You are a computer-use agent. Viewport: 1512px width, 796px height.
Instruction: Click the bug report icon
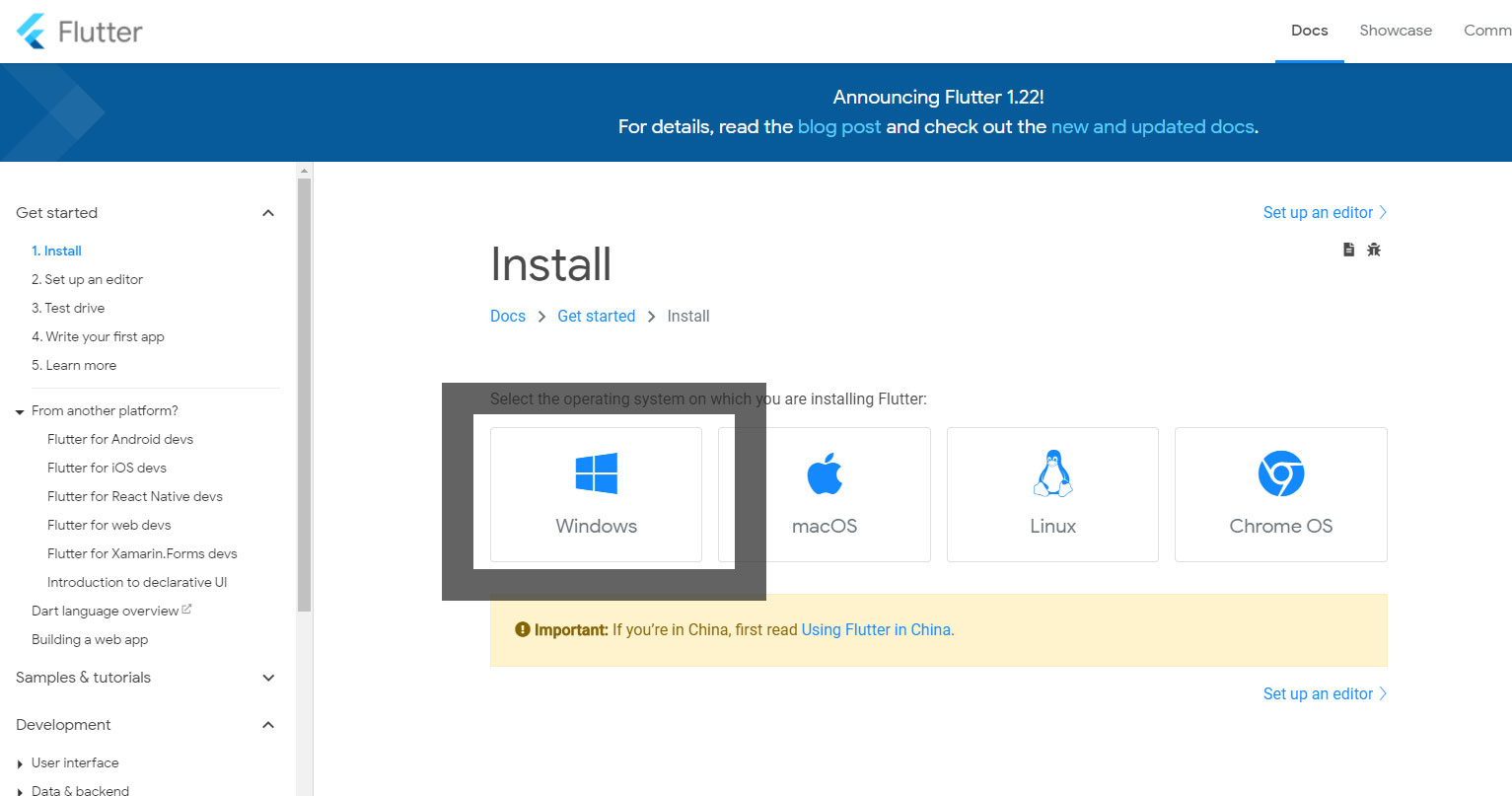coord(1374,250)
